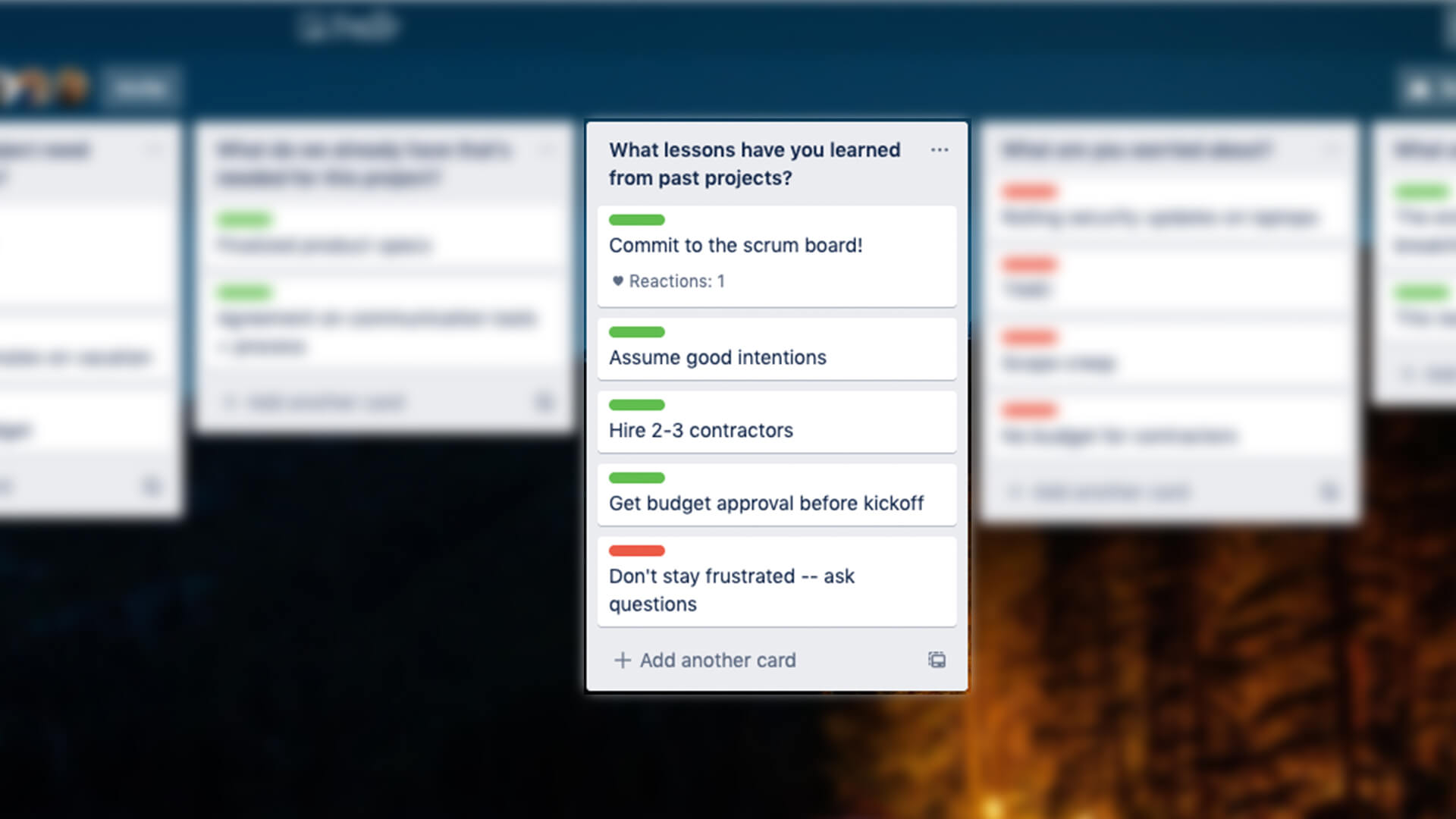Click the green label on 'Commit to the scrum board'

[x=636, y=219]
